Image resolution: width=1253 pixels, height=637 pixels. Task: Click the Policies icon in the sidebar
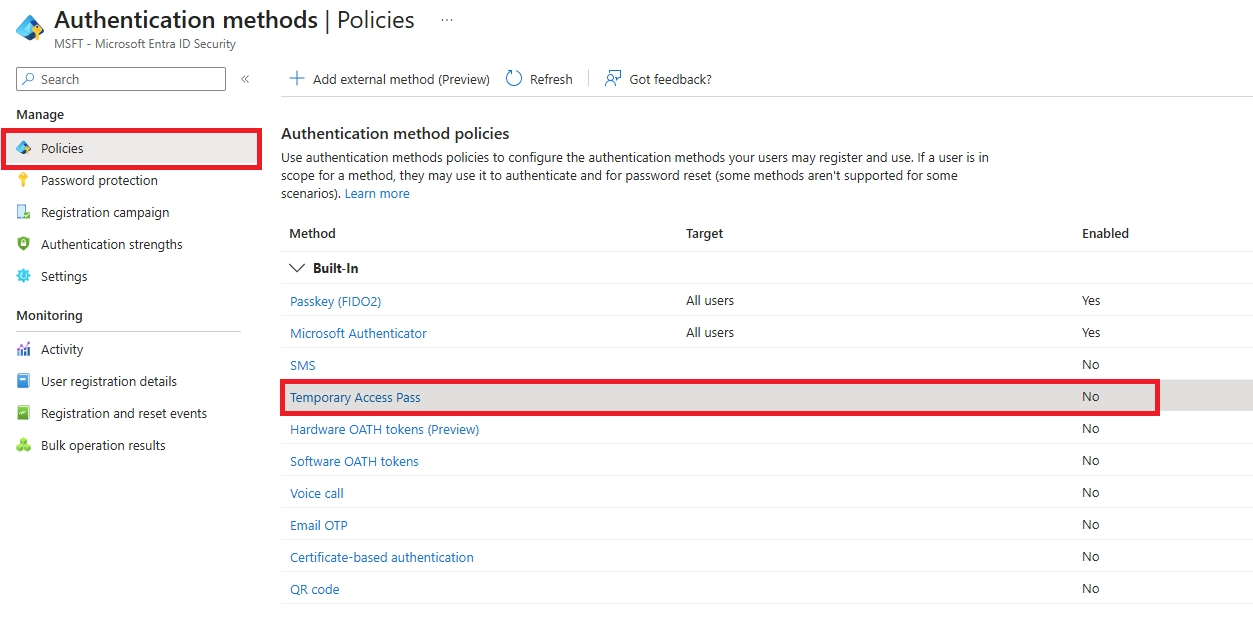[24, 148]
